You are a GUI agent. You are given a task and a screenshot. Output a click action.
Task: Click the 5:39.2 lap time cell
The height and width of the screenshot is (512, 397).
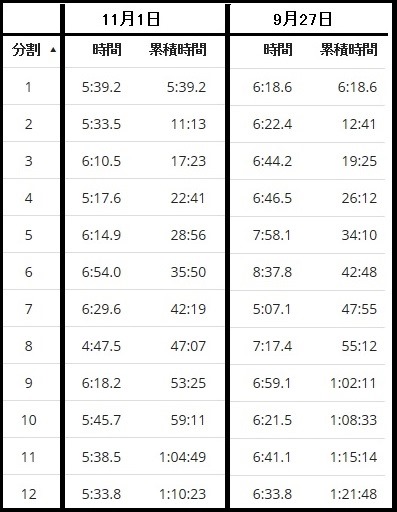101,87
